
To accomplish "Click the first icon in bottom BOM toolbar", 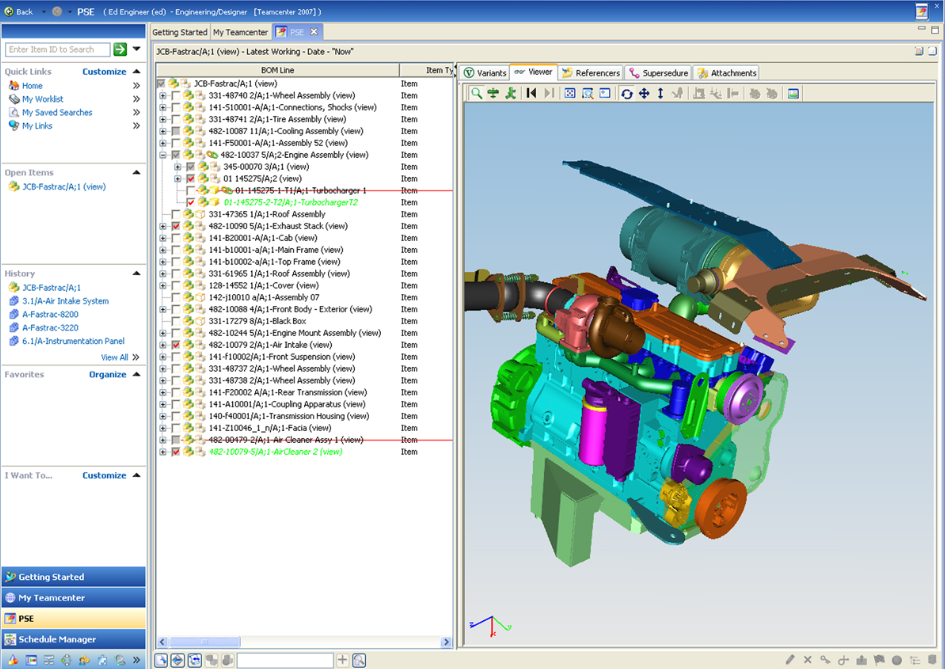I will coord(161,660).
